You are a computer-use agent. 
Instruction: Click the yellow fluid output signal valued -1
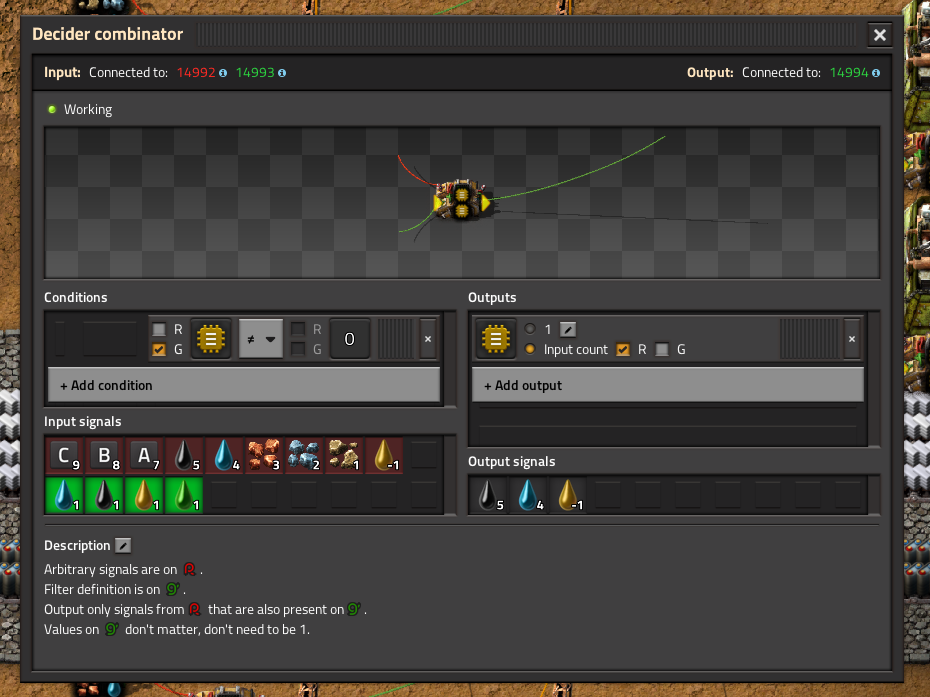pyautogui.click(x=568, y=495)
